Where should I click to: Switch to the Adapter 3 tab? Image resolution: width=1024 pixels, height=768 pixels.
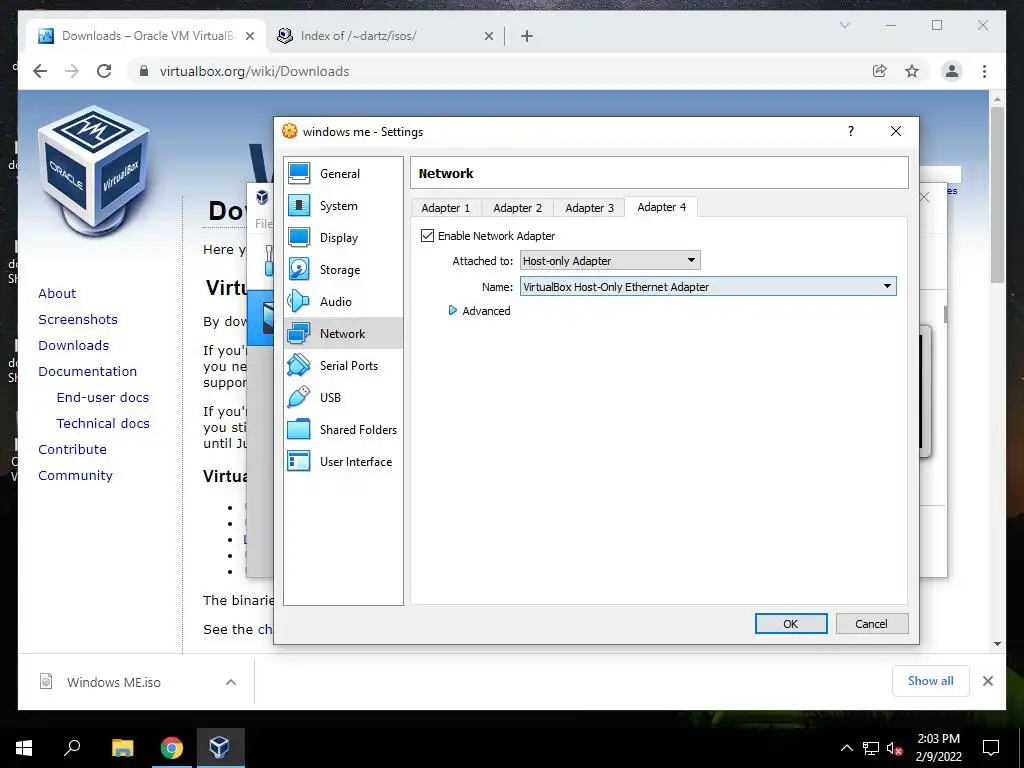pyautogui.click(x=589, y=208)
